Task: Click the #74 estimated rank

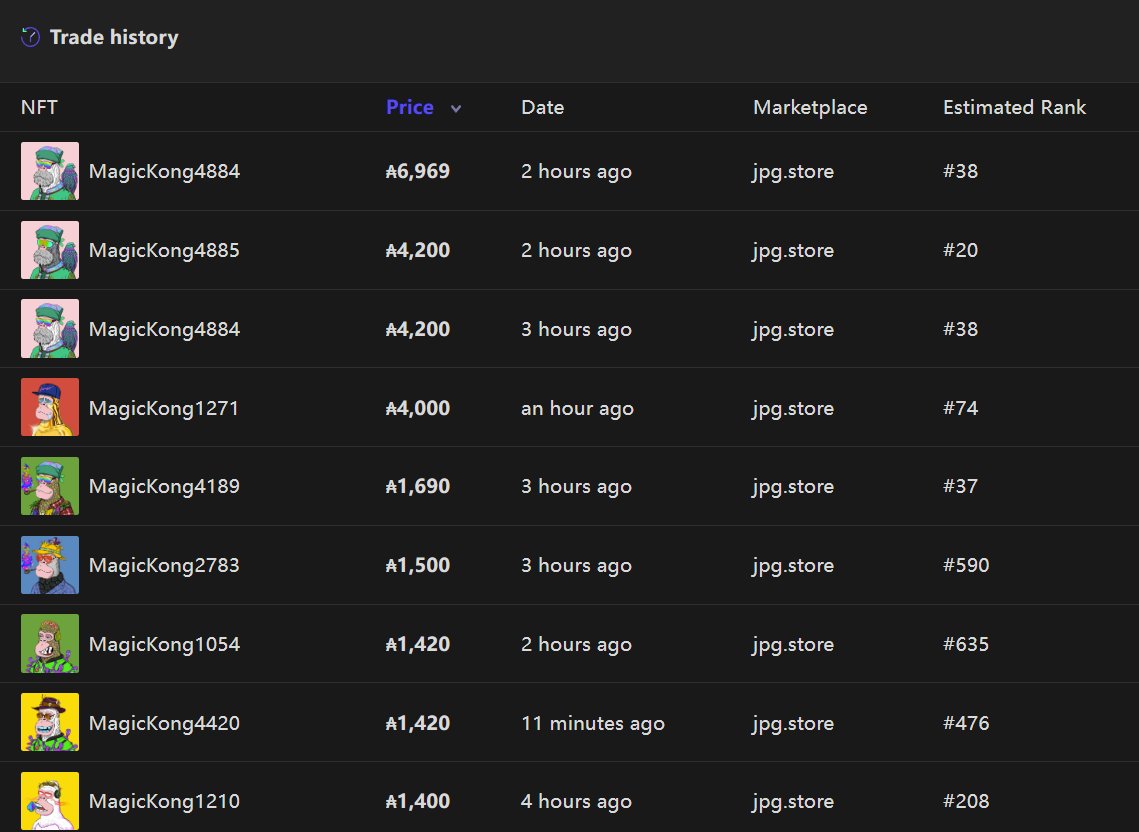Action: coord(960,408)
